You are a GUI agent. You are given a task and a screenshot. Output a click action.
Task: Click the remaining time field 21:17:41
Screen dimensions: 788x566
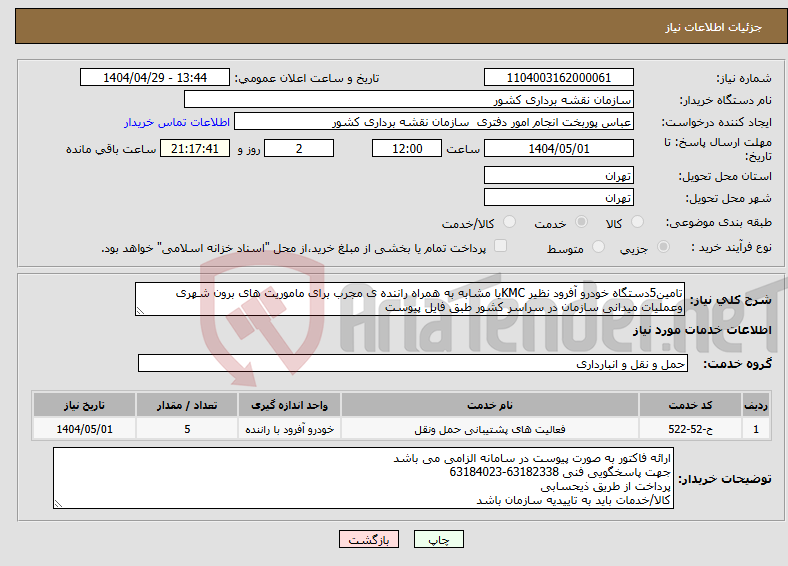tap(195, 148)
